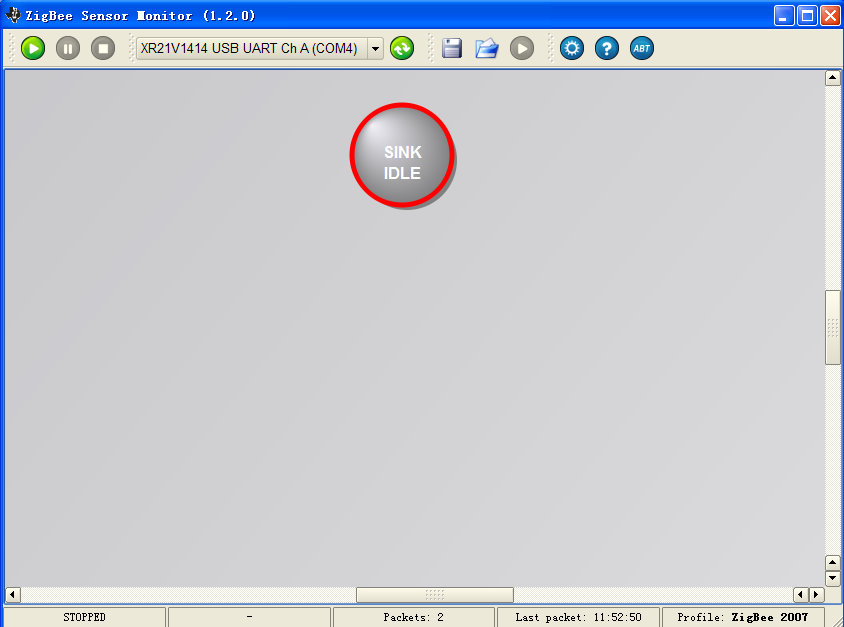Open a file with the folder icon

(x=487, y=48)
